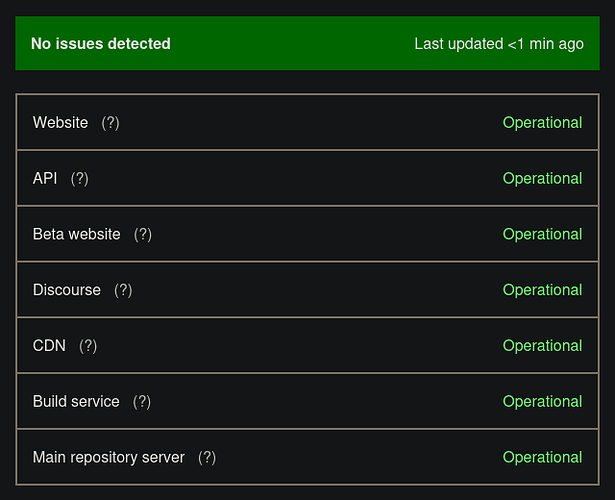Click Operational status for CDN
The height and width of the screenshot is (500, 615).
coord(542,346)
